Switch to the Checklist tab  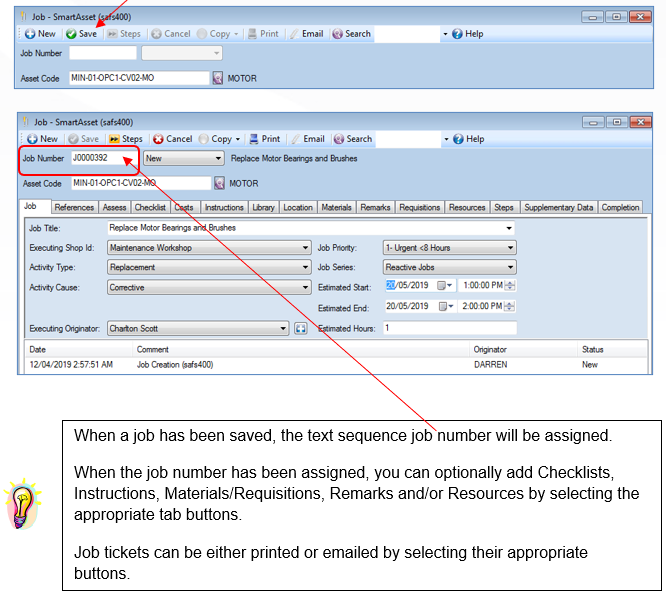[x=150, y=207]
